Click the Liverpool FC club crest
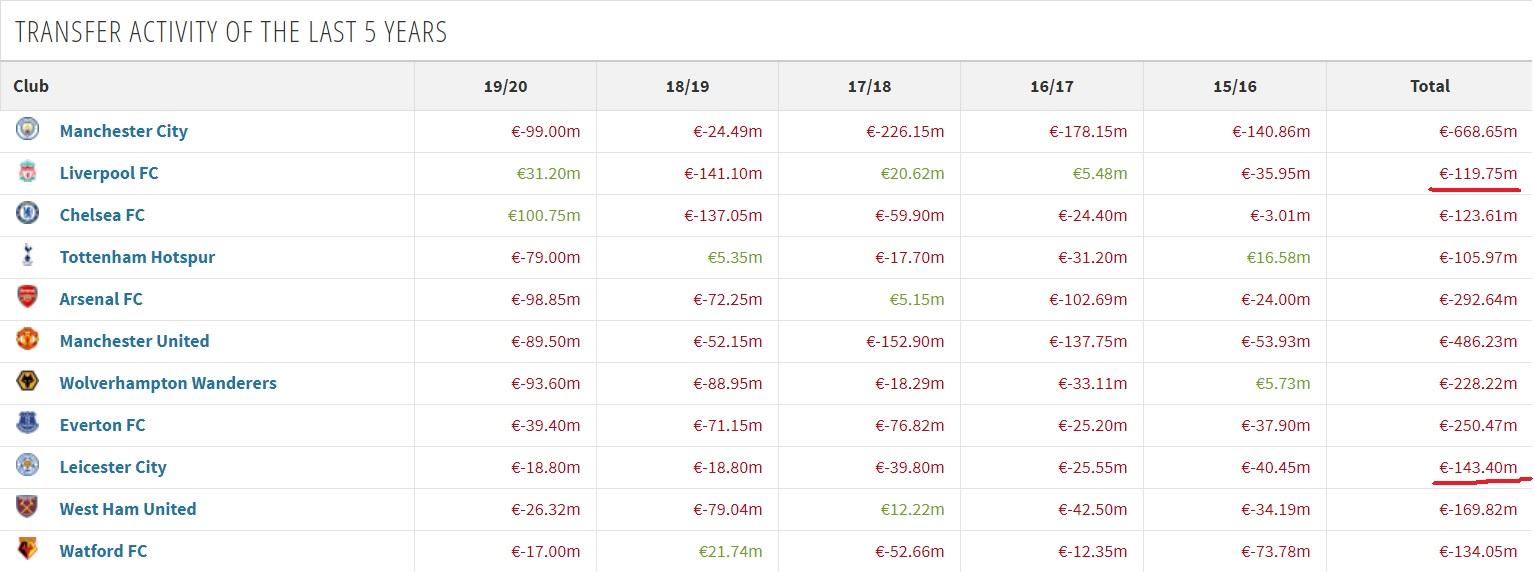Image resolution: width=1534 pixels, height=572 pixels. tap(28, 171)
